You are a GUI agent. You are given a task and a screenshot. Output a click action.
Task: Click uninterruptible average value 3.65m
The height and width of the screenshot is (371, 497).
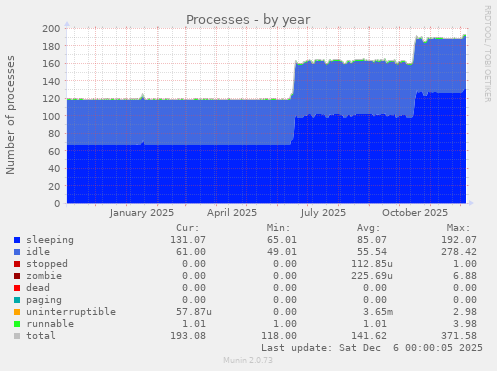coord(378,312)
